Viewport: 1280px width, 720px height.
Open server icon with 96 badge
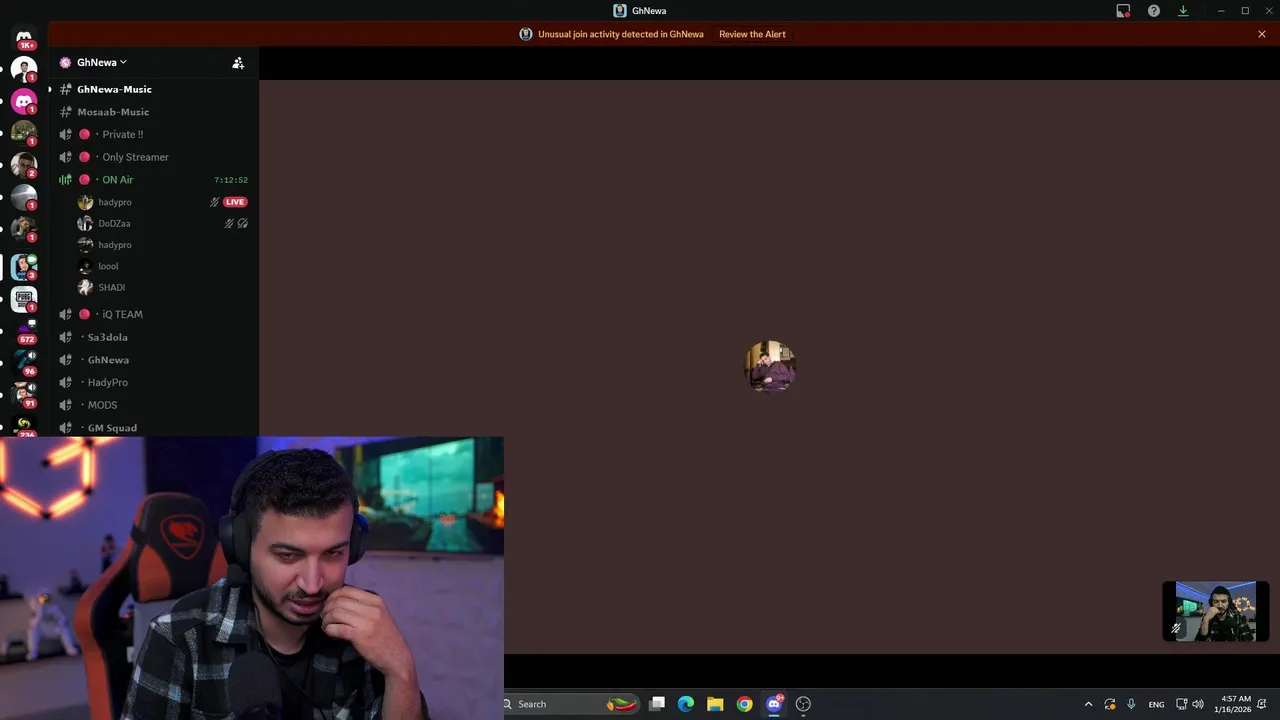(24, 362)
